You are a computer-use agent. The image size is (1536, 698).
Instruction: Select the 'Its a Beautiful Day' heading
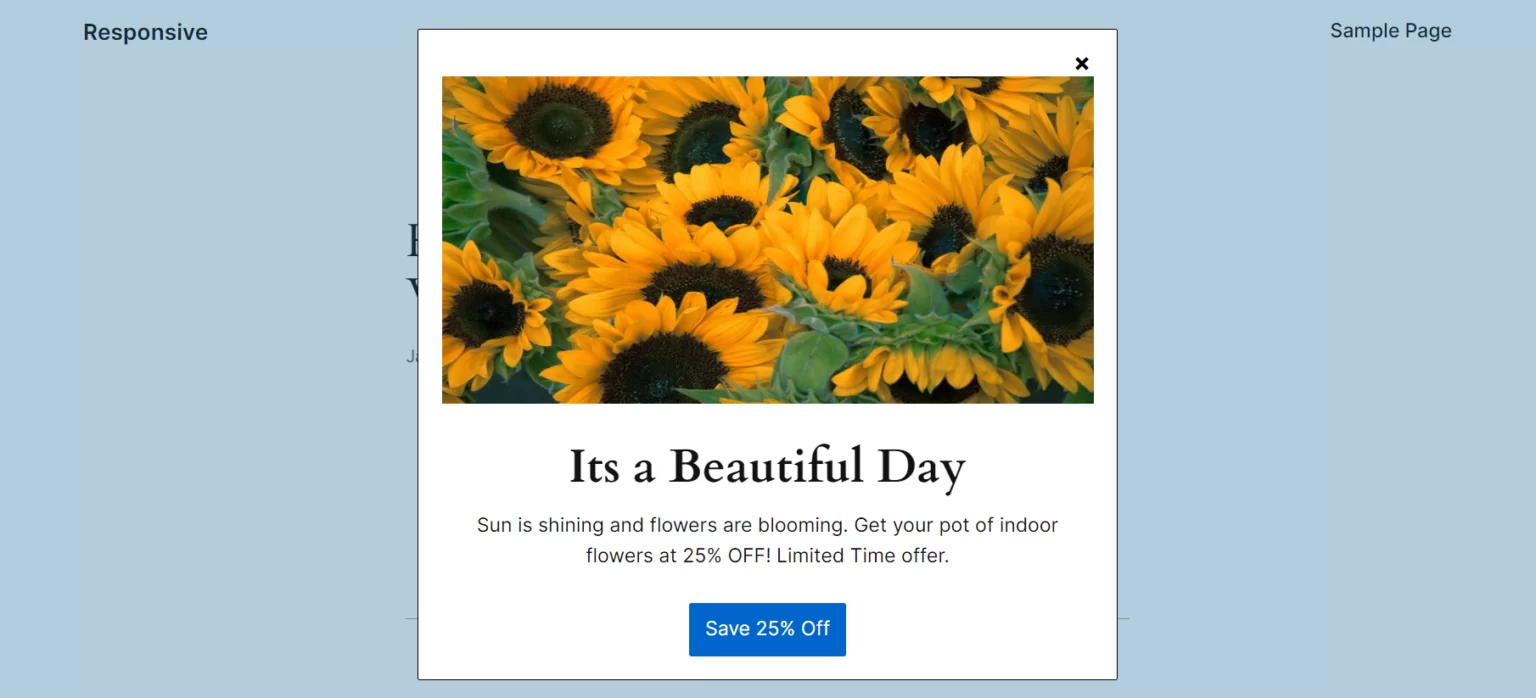pos(767,466)
